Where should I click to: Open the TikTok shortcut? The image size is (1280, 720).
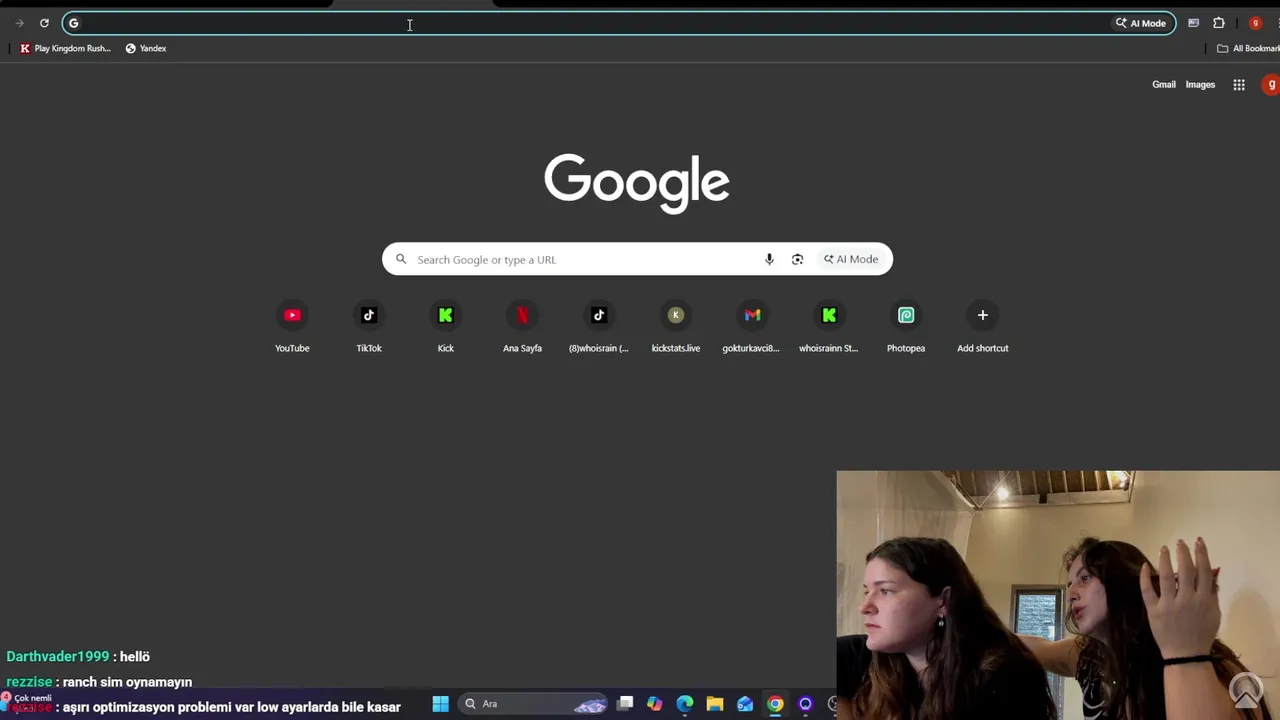tap(369, 328)
